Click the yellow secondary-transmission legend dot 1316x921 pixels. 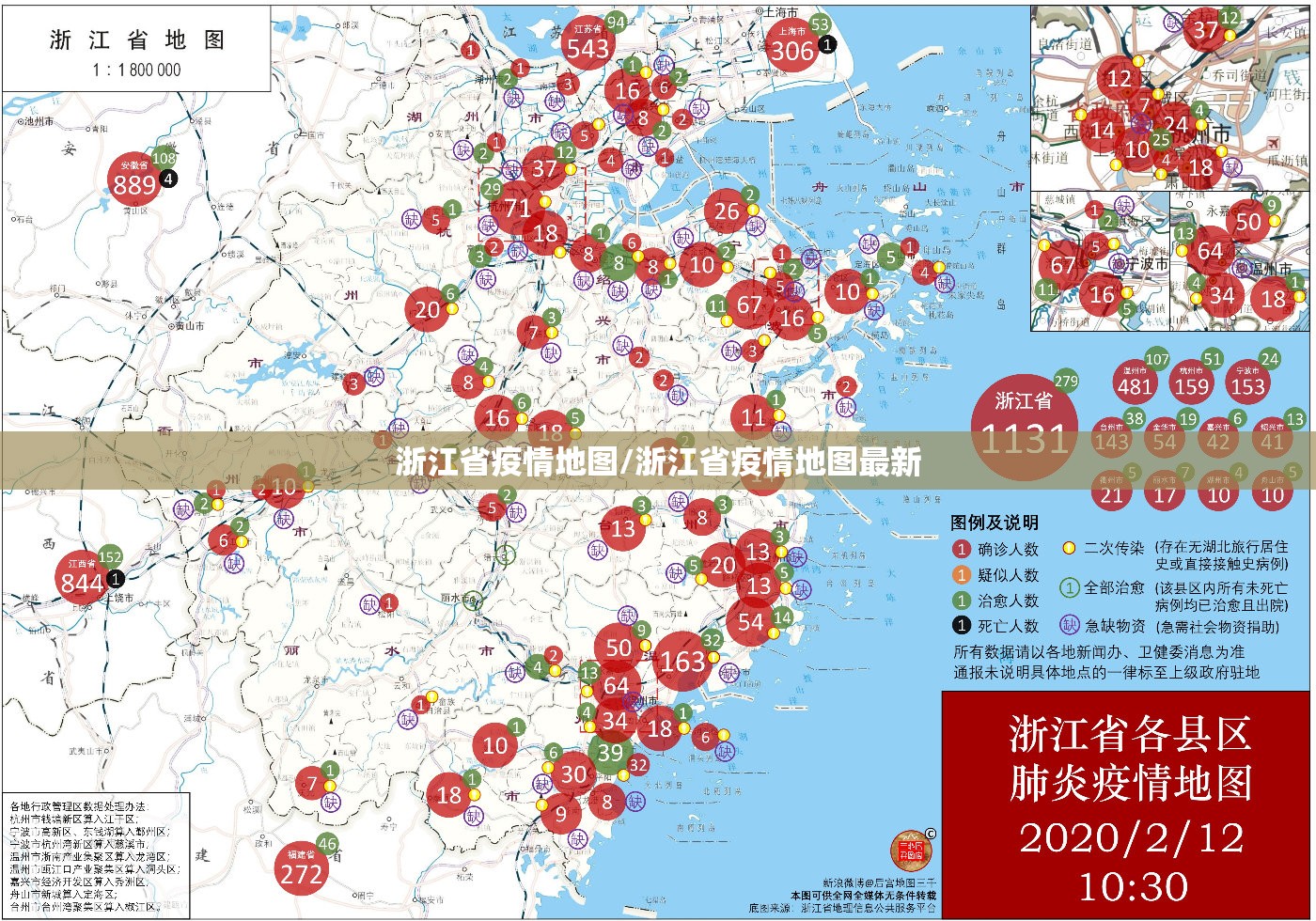(x=1069, y=548)
